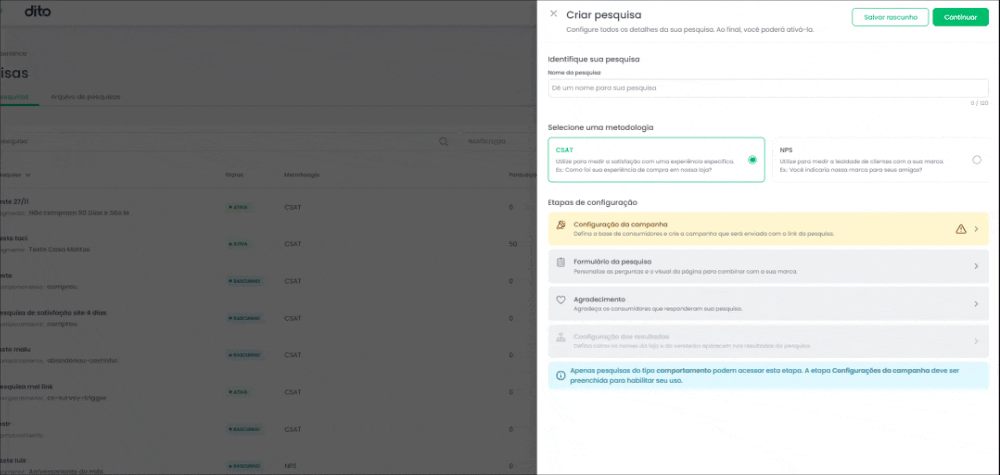The image size is (1000, 475).
Task: Click the 'Teste Casa Mattos' row text in background
Action: 59,249
